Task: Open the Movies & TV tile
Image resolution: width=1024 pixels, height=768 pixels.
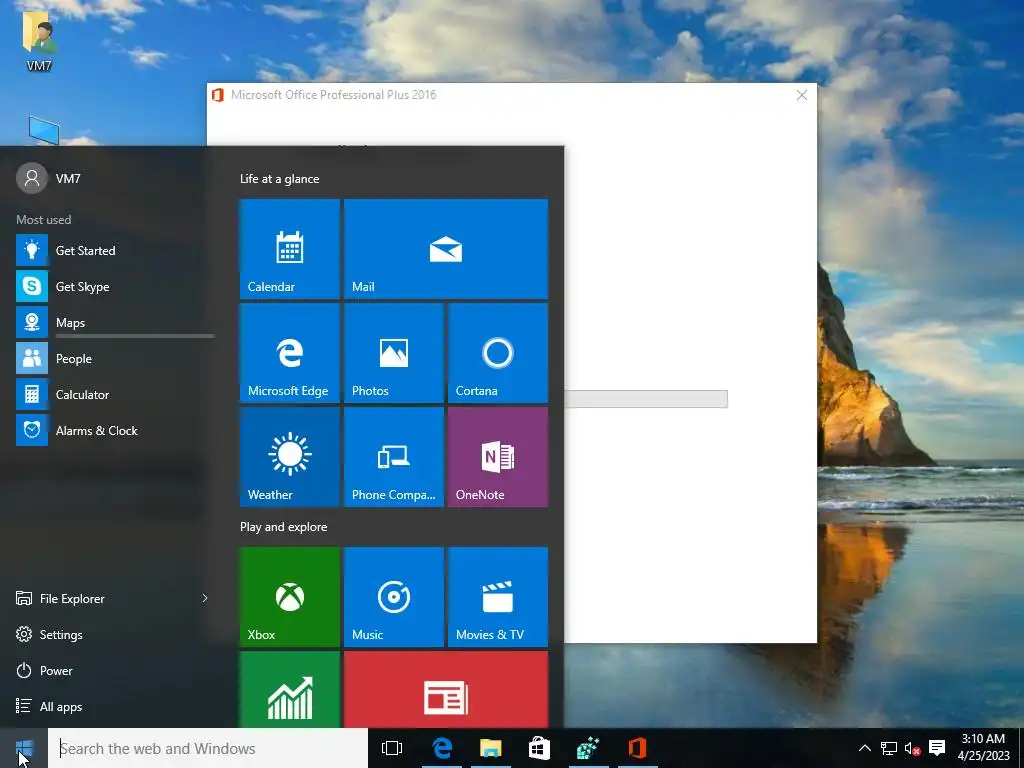Action: tap(498, 597)
